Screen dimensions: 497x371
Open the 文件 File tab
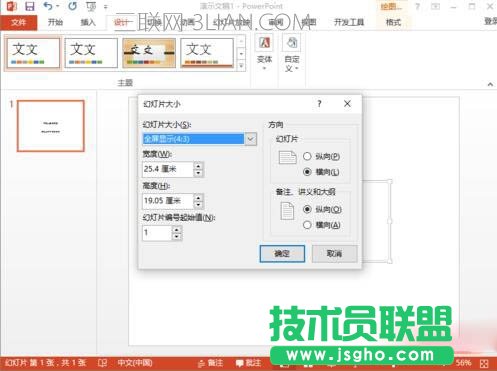19,22
